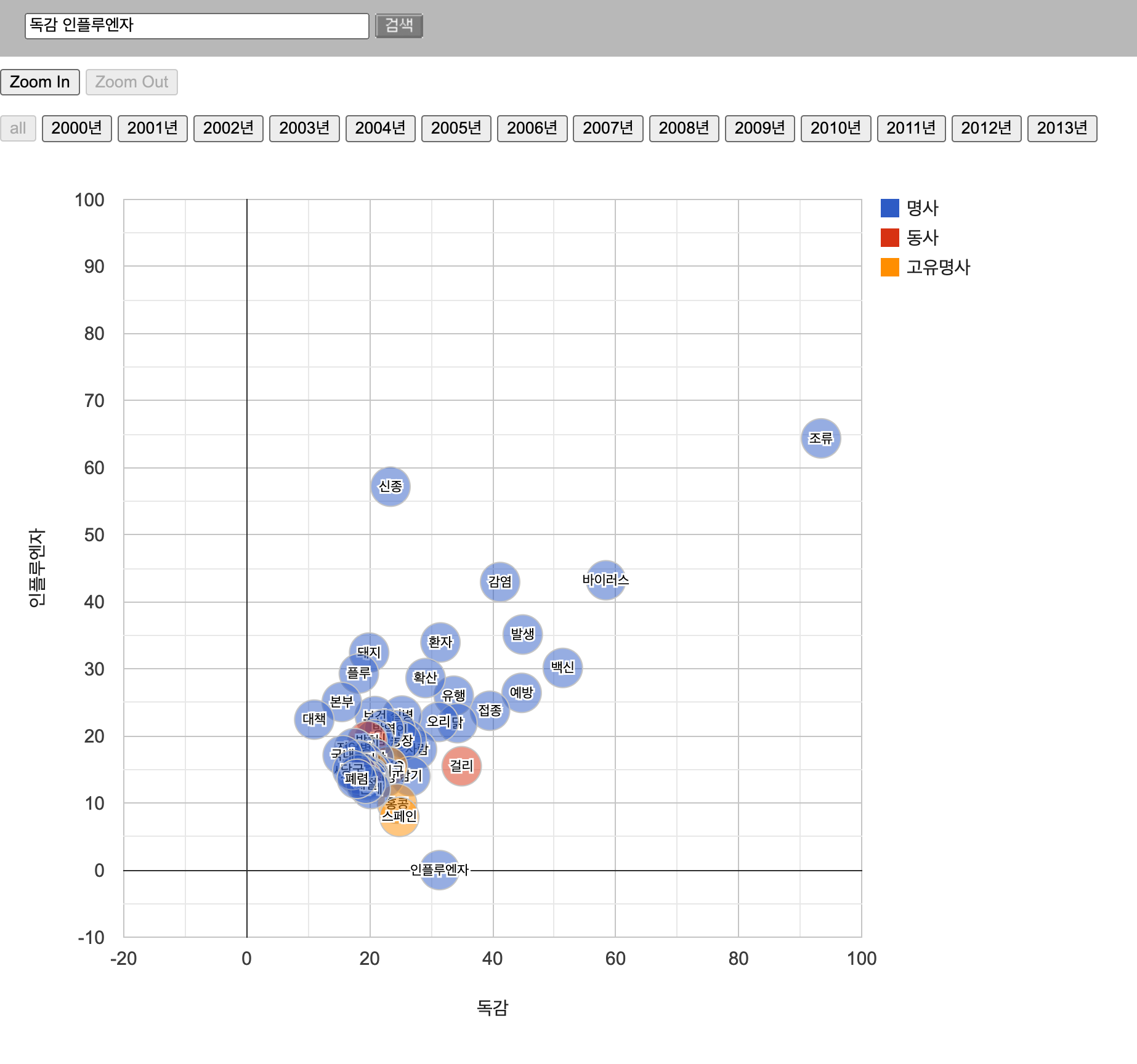Filter by year 2007년
Viewport: 1137px width, 1064px height.
tap(608, 128)
